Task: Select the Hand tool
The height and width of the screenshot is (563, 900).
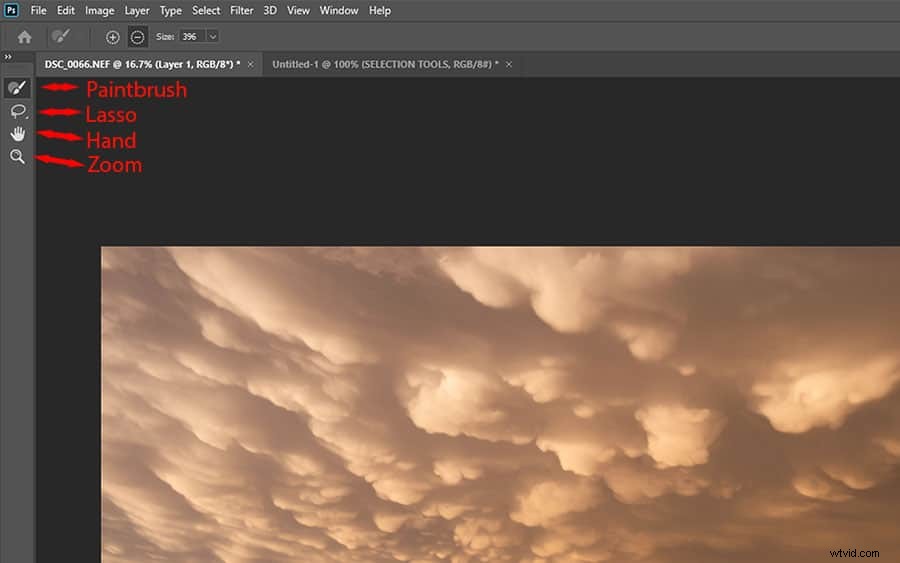Action: 18,134
